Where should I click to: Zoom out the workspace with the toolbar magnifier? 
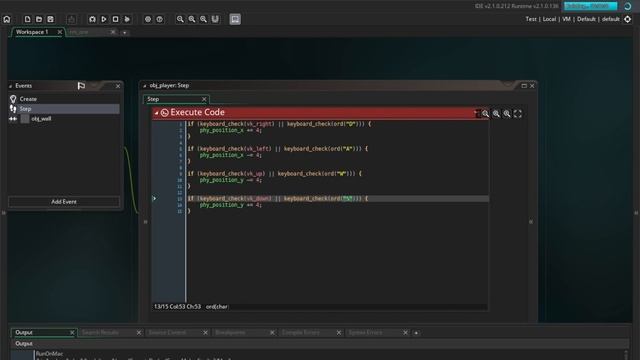[x=180, y=19]
